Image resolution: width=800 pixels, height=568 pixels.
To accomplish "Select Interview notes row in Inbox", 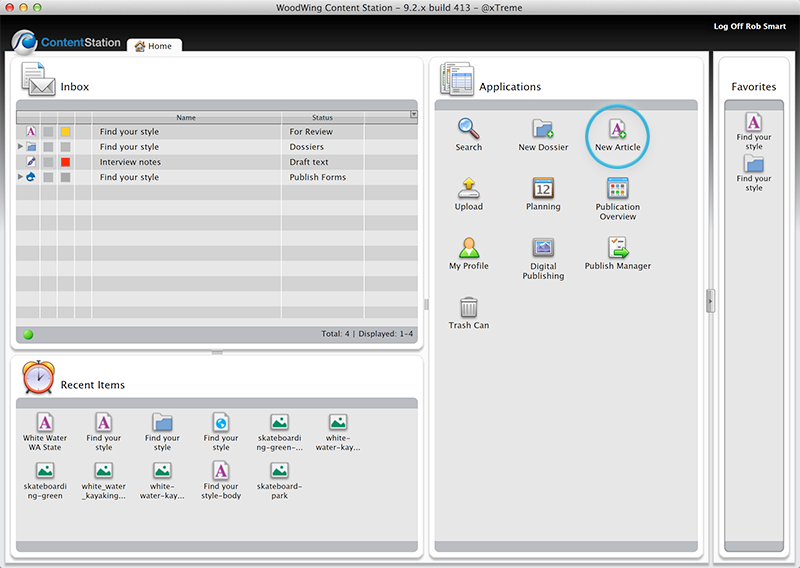I will coord(217,162).
